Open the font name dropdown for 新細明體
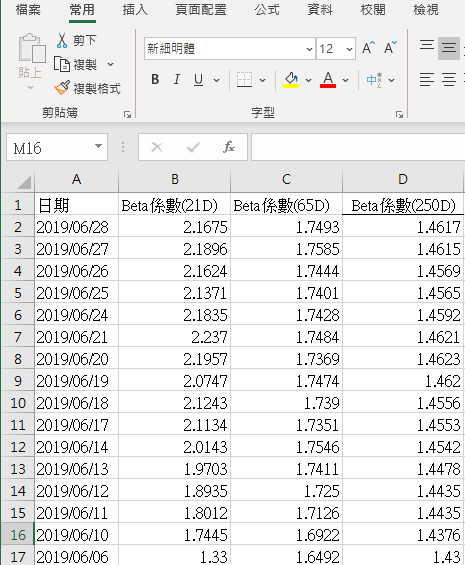The height and width of the screenshot is (565, 465). [309, 49]
